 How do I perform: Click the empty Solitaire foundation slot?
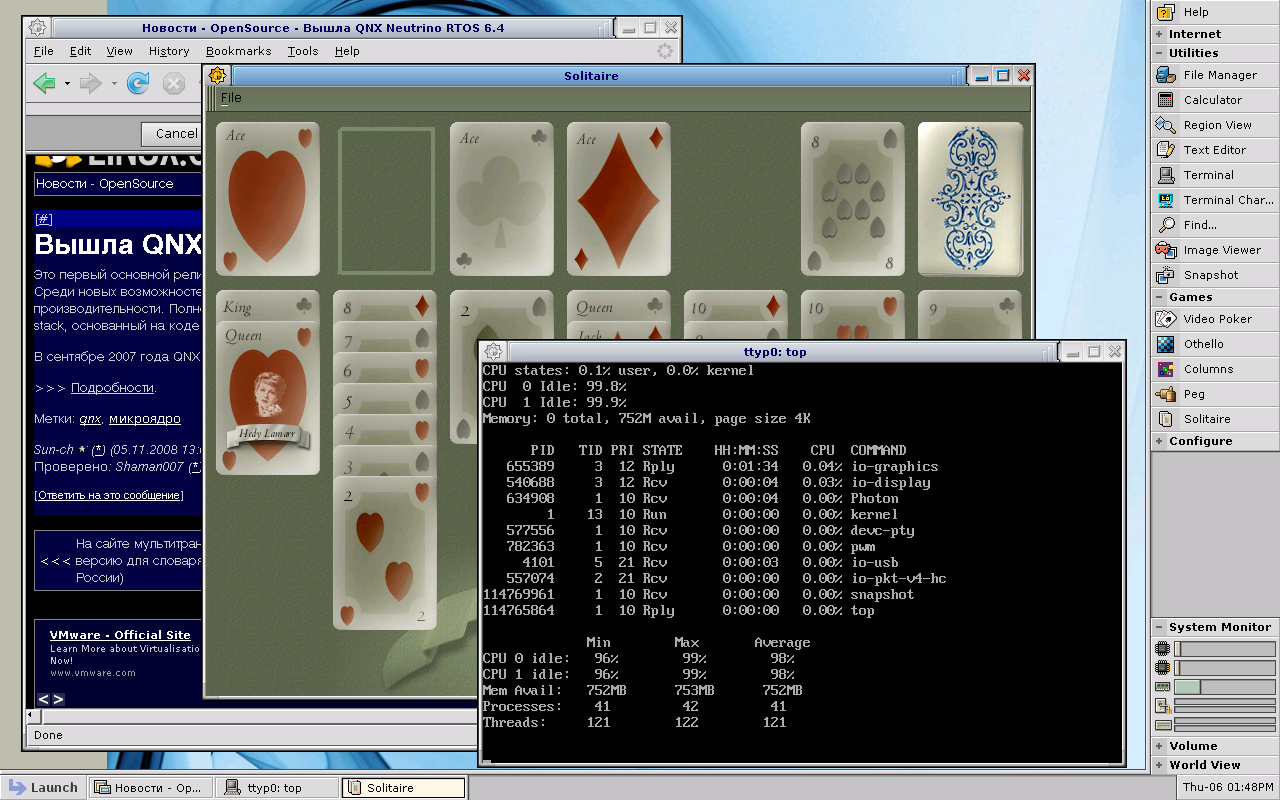pos(386,200)
